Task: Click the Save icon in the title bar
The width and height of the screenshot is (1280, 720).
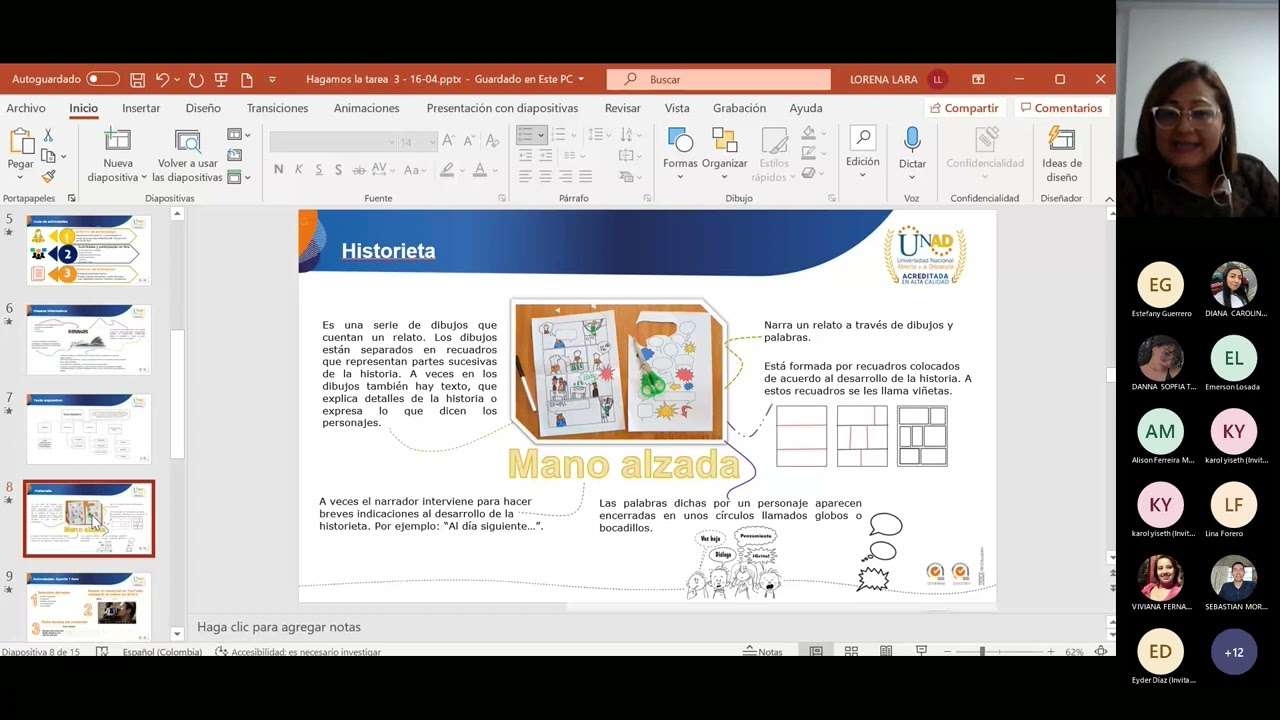Action: pos(138,79)
